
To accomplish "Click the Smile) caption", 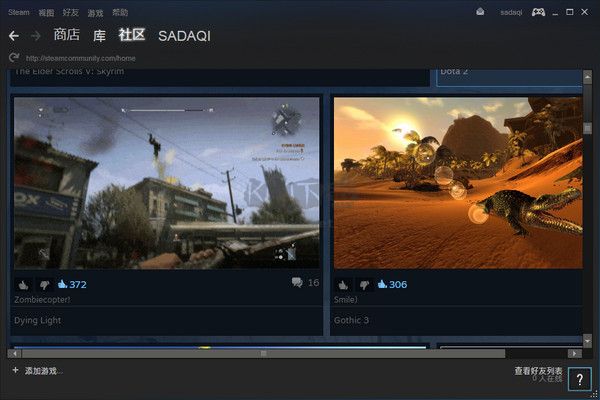I will point(346,300).
